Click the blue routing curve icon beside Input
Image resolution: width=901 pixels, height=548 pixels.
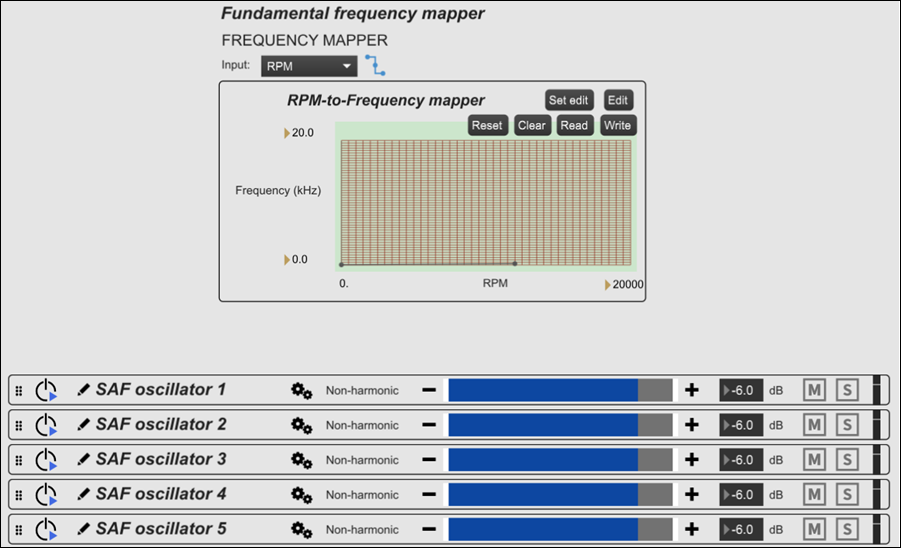click(x=375, y=65)
